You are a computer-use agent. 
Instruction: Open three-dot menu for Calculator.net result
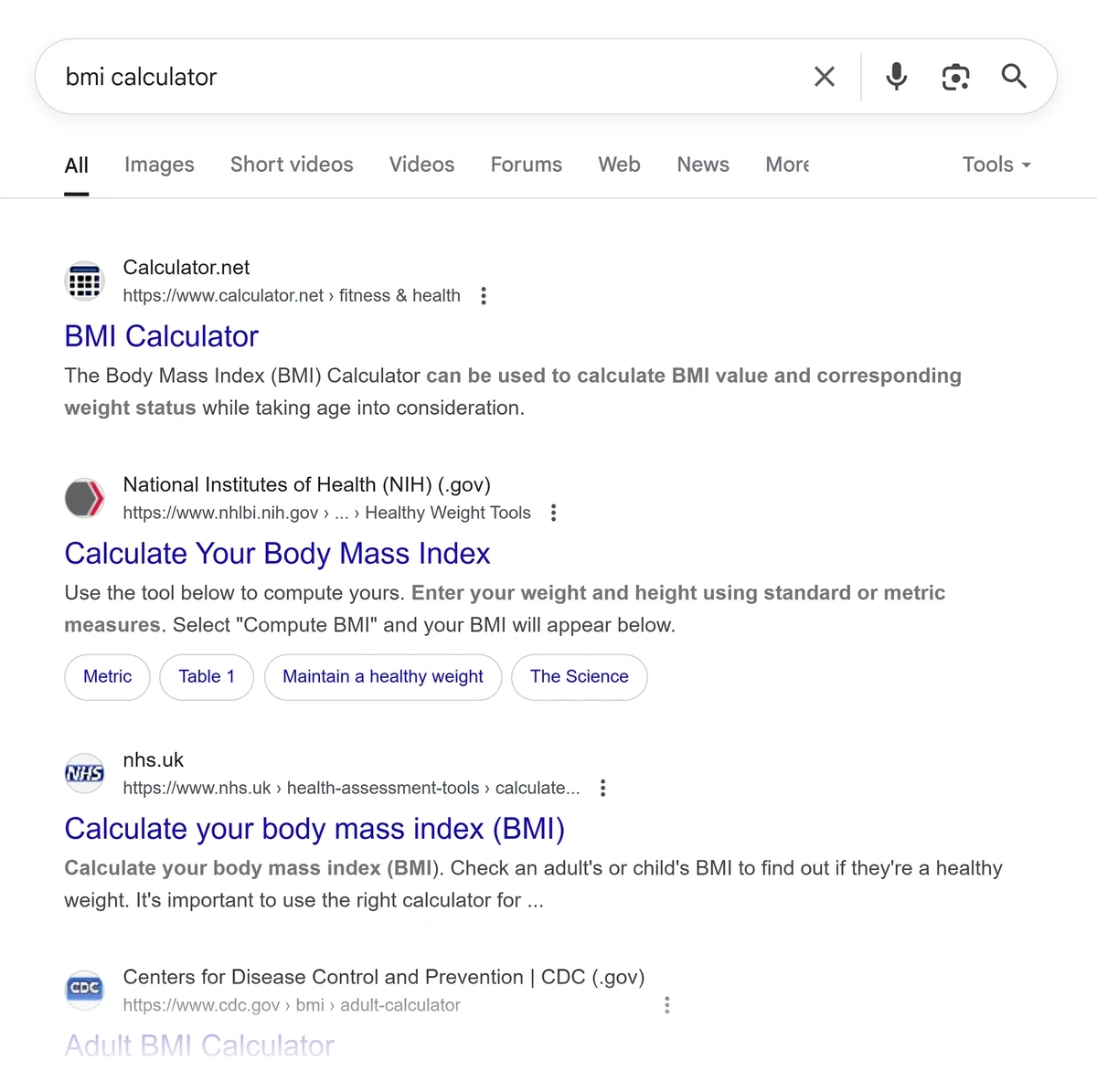click(x=484, y=296)
